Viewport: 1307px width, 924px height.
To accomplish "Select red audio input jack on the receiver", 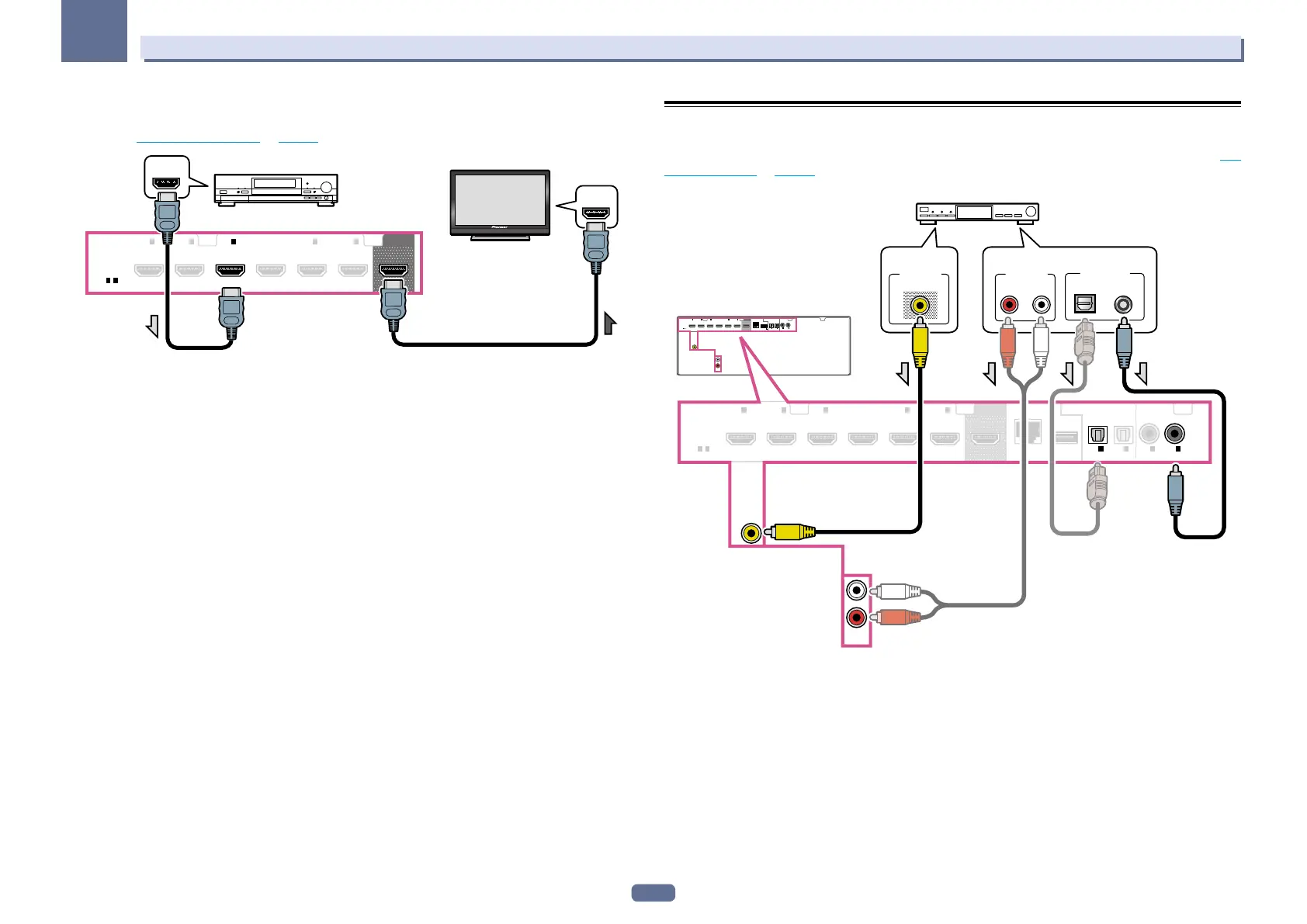I will [856, 618].
